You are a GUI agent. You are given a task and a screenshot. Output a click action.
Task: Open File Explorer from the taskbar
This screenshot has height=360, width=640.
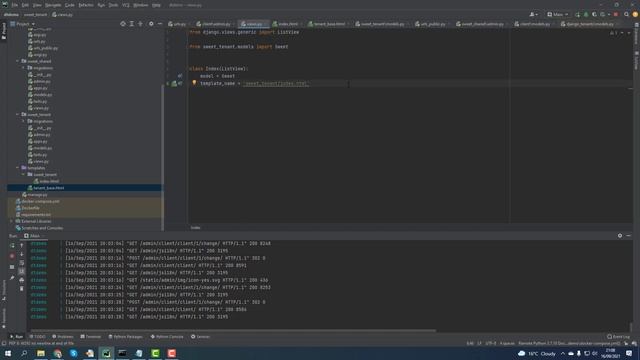[x=41, y=353]
